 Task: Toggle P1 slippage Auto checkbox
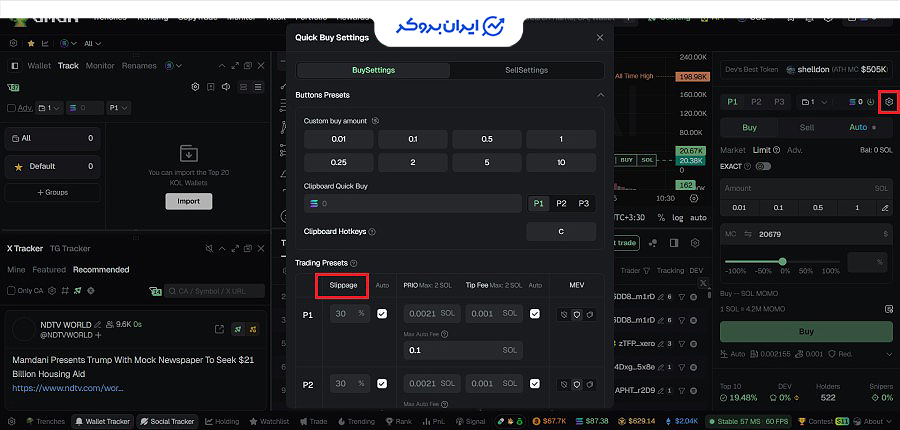382,314
